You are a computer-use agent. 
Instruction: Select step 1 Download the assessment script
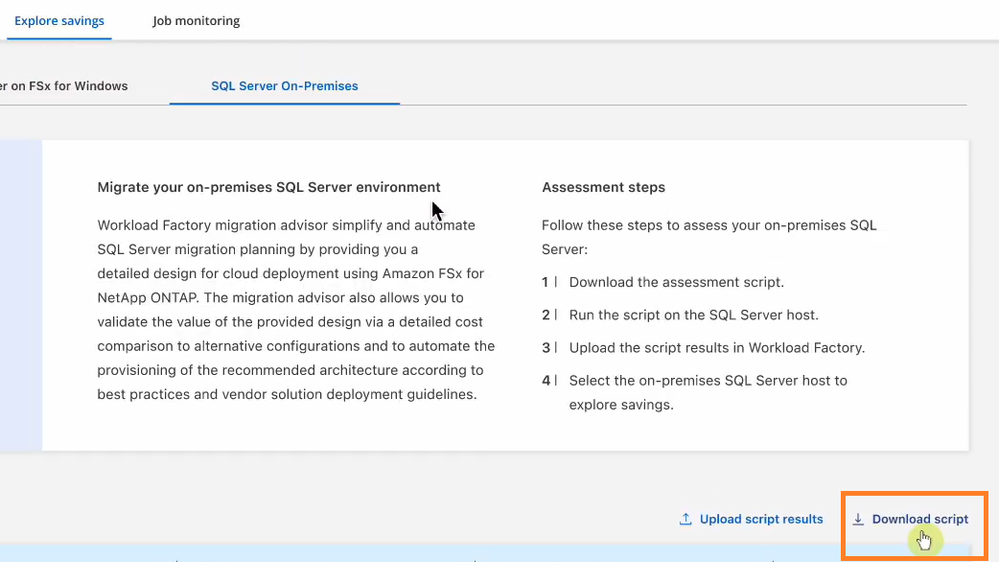(x=676, y=282)
